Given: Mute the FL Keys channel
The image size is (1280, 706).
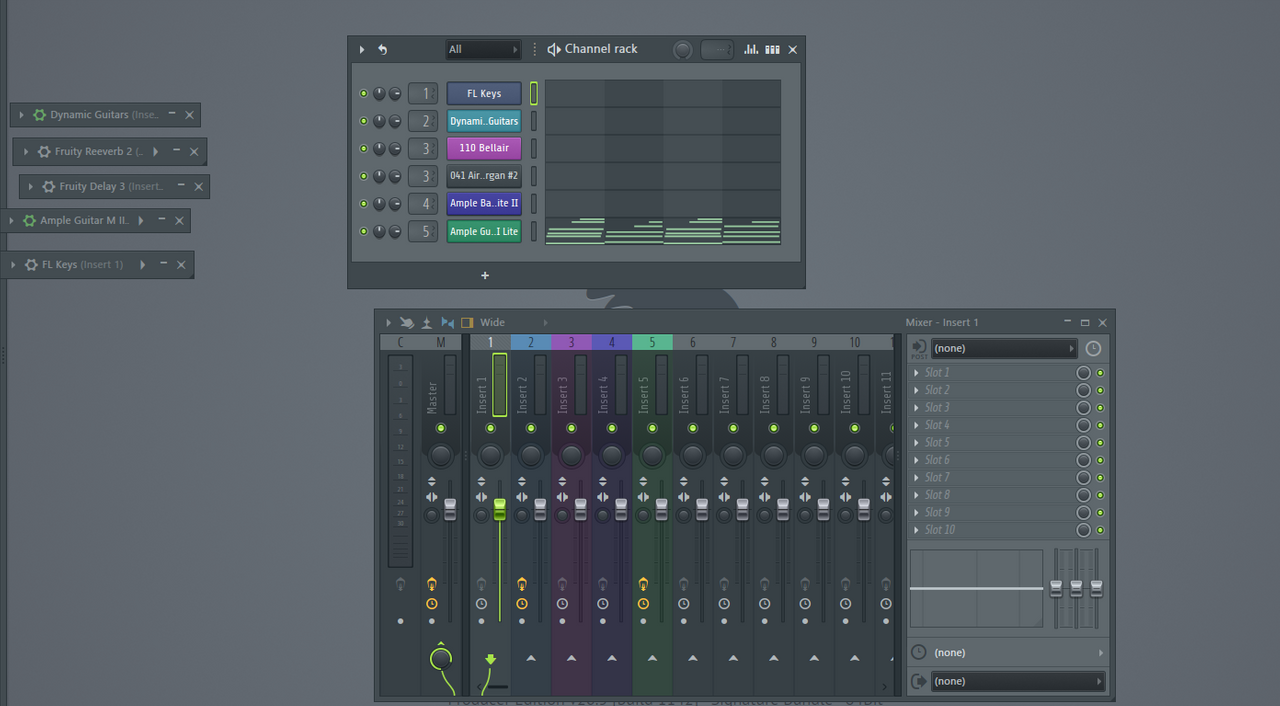Looking at the screenshot, I should (x=364, y=94).
